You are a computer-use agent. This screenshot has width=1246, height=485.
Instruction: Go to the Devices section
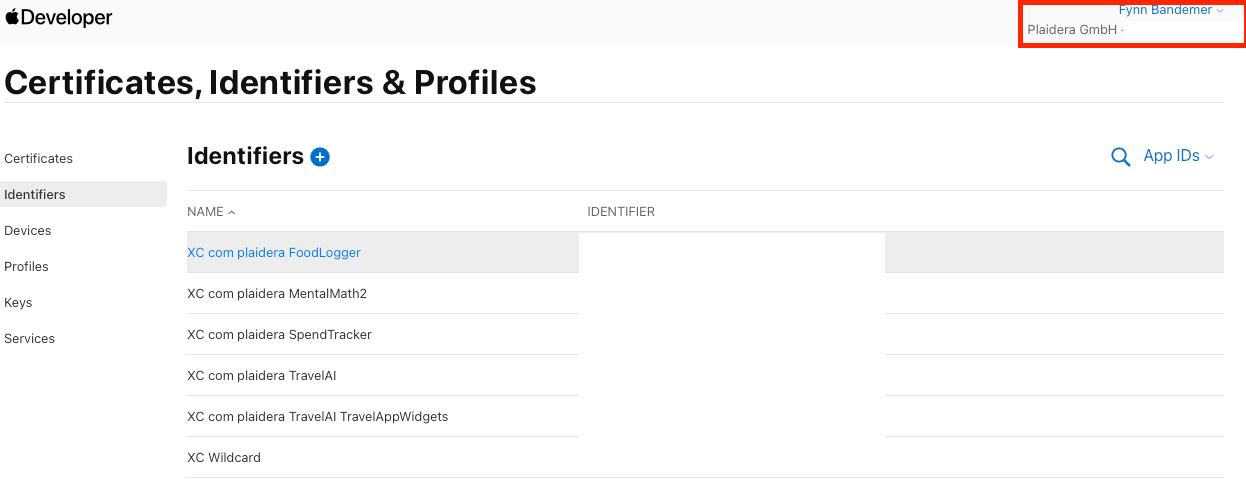[28, 231]
